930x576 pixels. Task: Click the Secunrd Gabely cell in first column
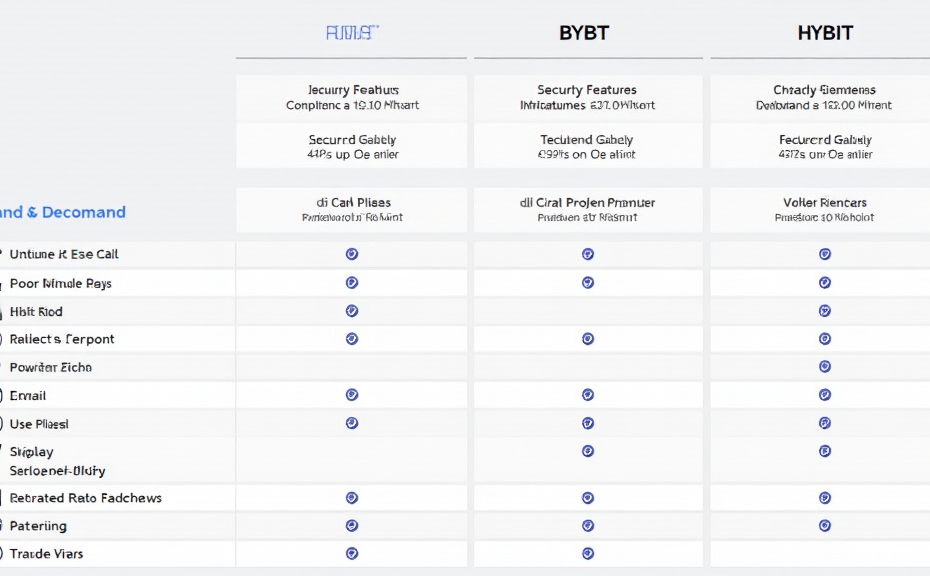click(x=352, y=147)
